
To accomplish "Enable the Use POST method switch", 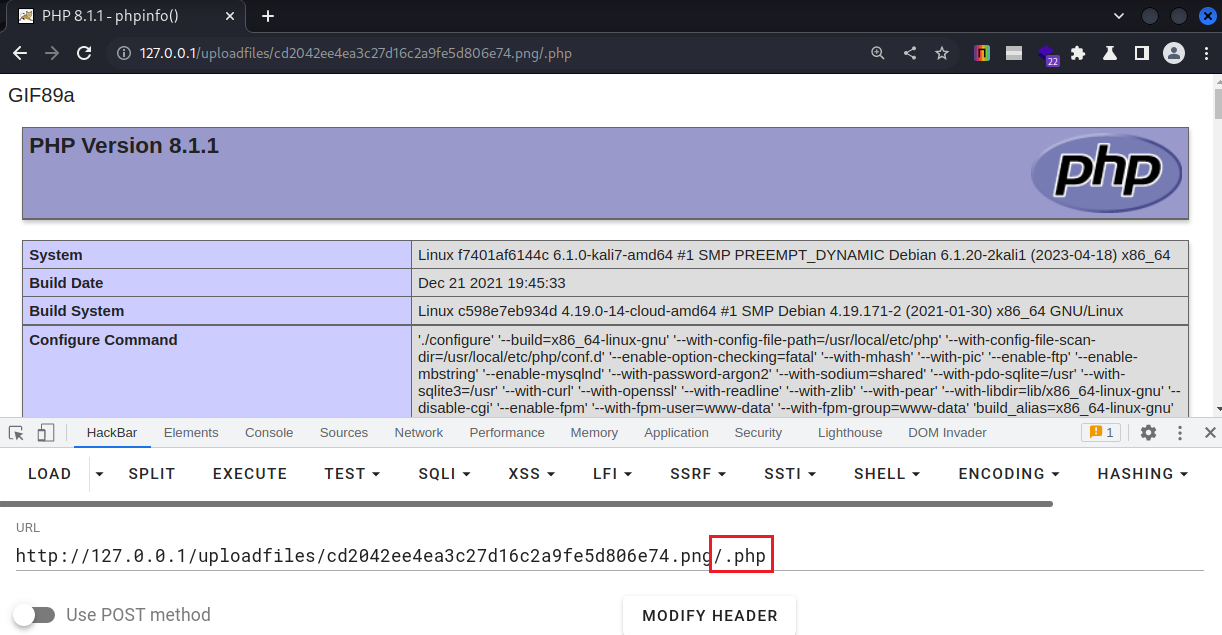I will pyautogui.click(x=35, y=614).
